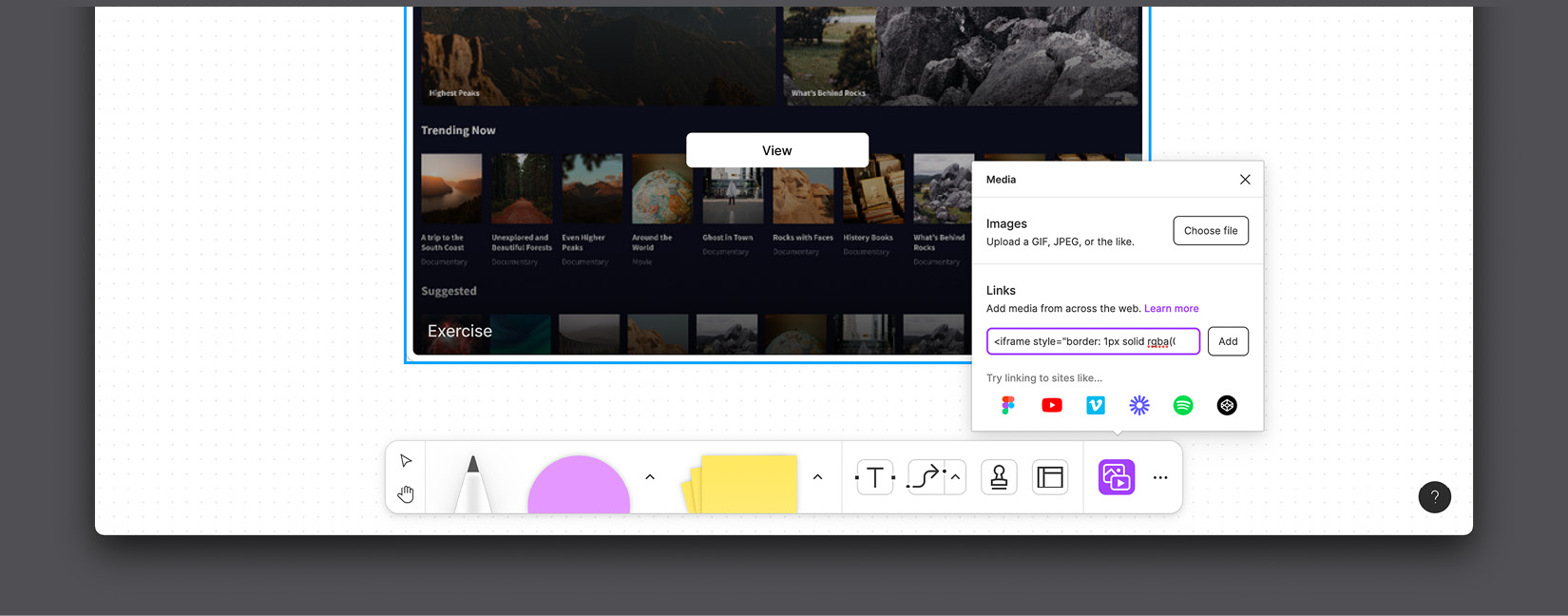Open 'Unexplored and Beautiful Forests' thumbnail
The height and width of the screenshot is (616, 1568).
tap(522, 189)
